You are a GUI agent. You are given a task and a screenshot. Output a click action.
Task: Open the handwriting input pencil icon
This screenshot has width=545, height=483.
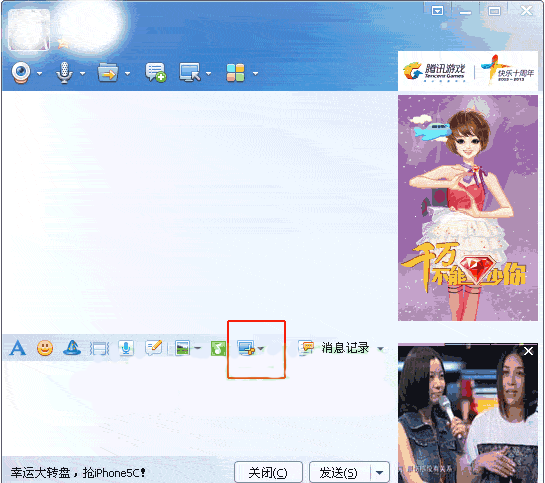[x=154, y=347]
